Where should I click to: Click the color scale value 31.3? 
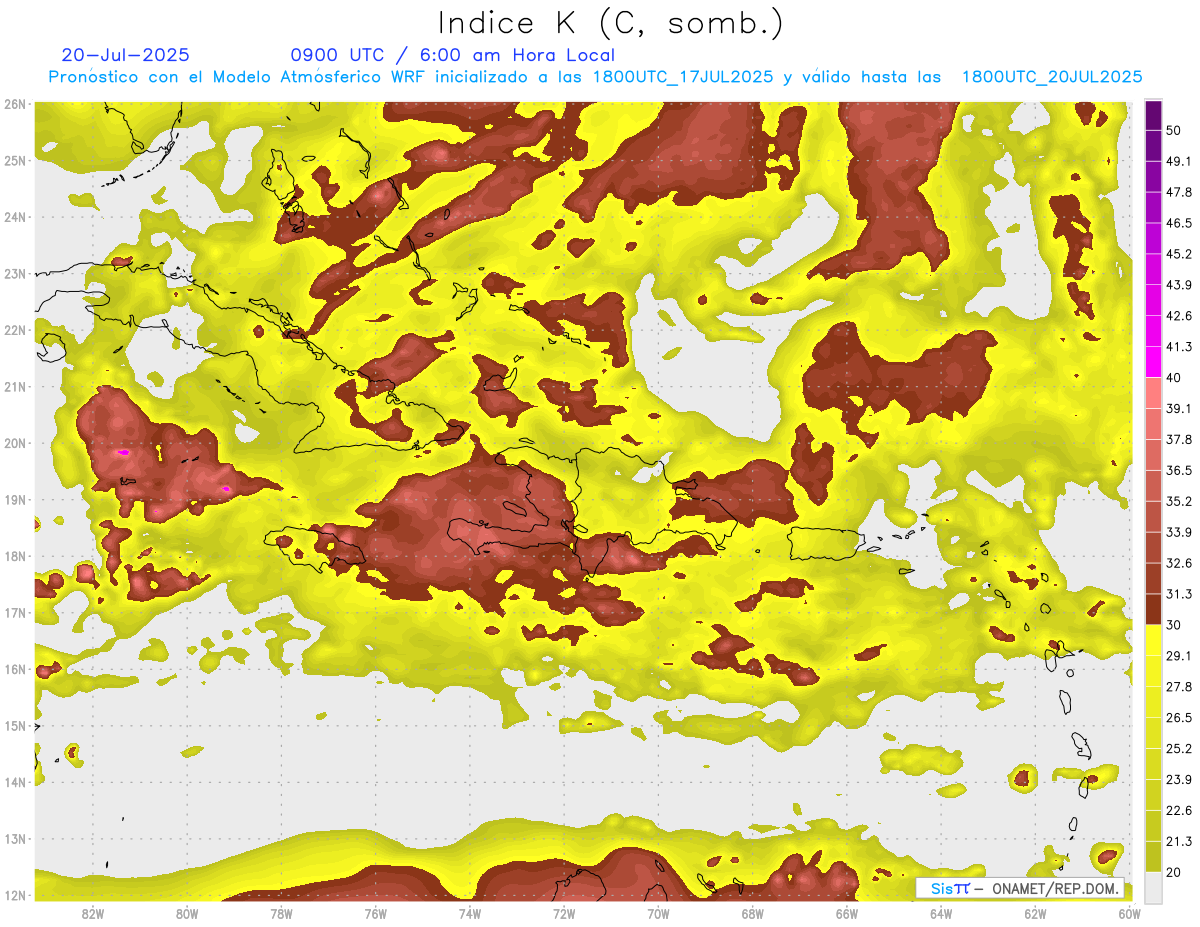pos(1179,594)
